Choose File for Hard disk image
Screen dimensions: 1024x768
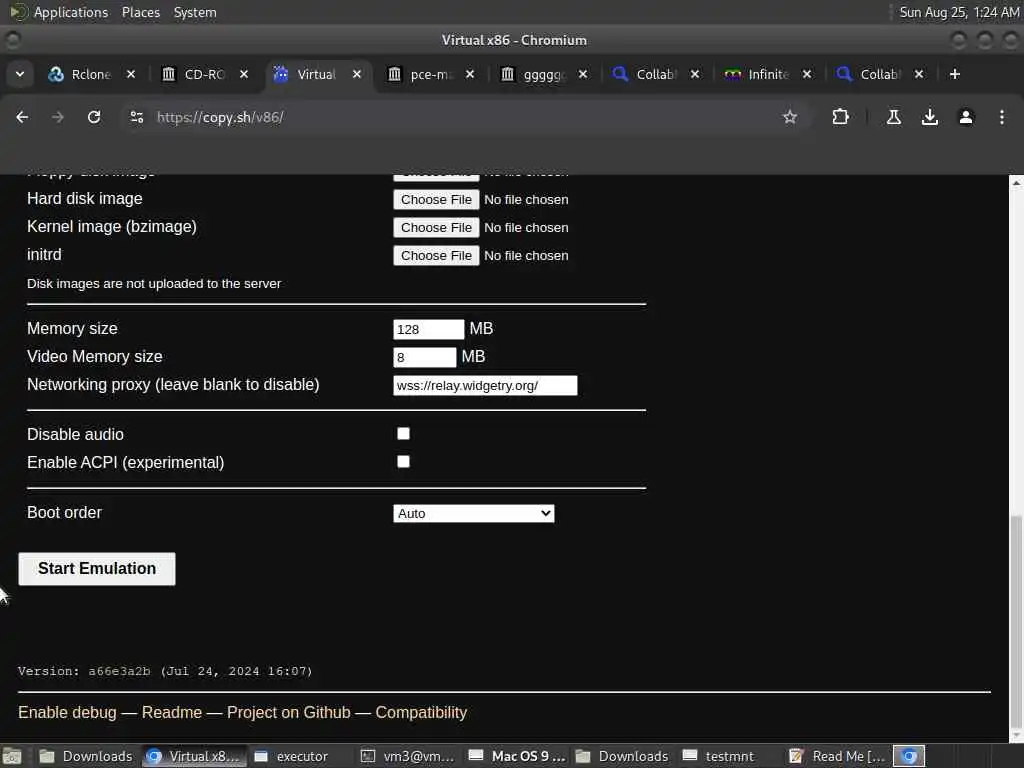pos(436,200)
